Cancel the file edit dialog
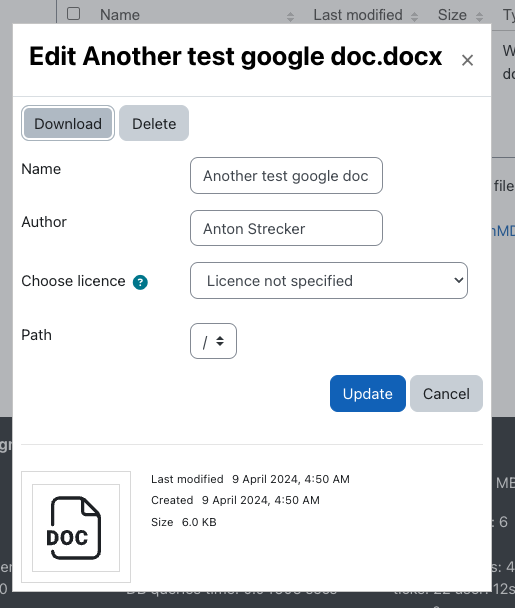 446,394
